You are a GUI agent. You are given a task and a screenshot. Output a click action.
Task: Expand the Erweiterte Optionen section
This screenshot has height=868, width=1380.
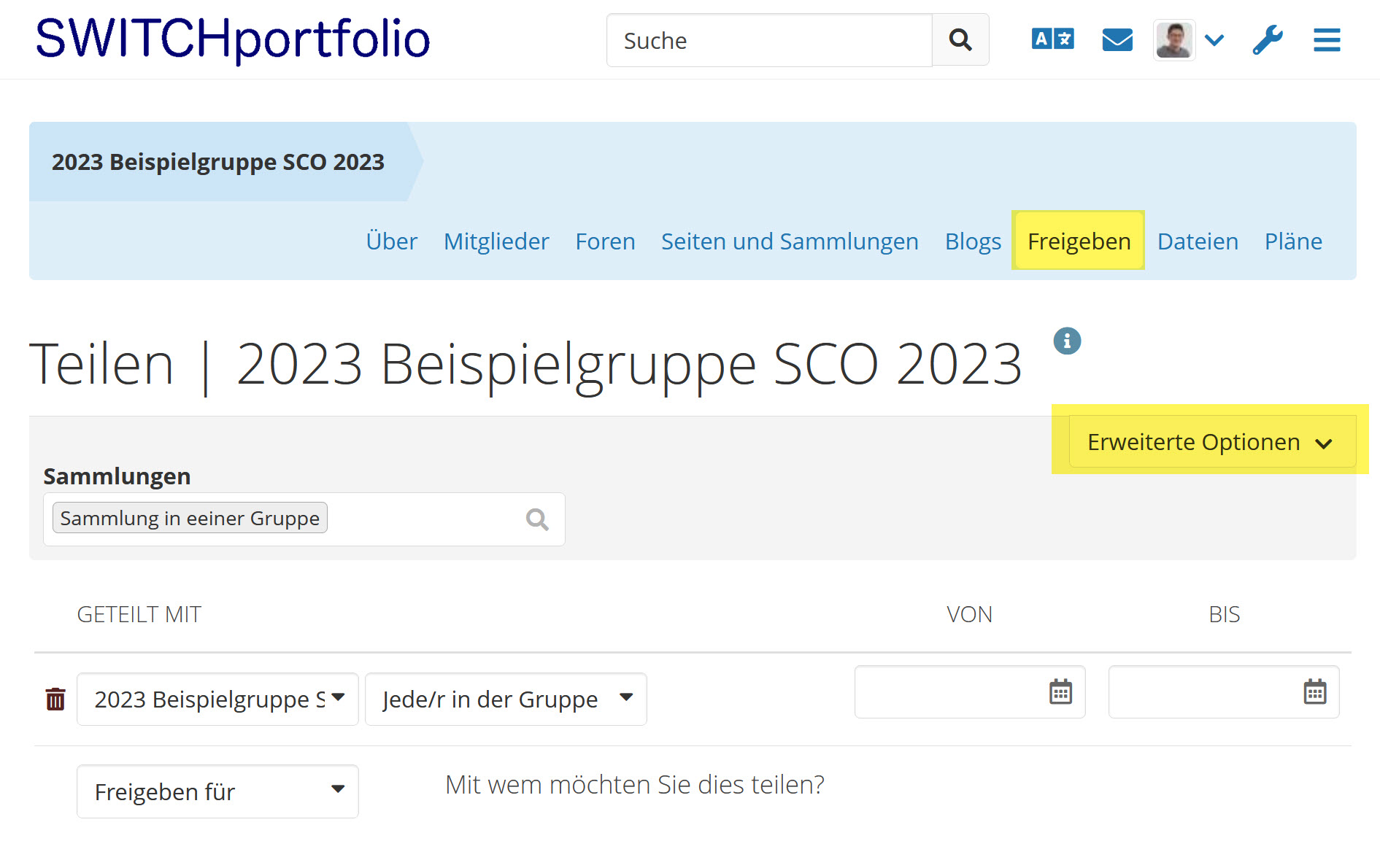tap(1211, 442)
